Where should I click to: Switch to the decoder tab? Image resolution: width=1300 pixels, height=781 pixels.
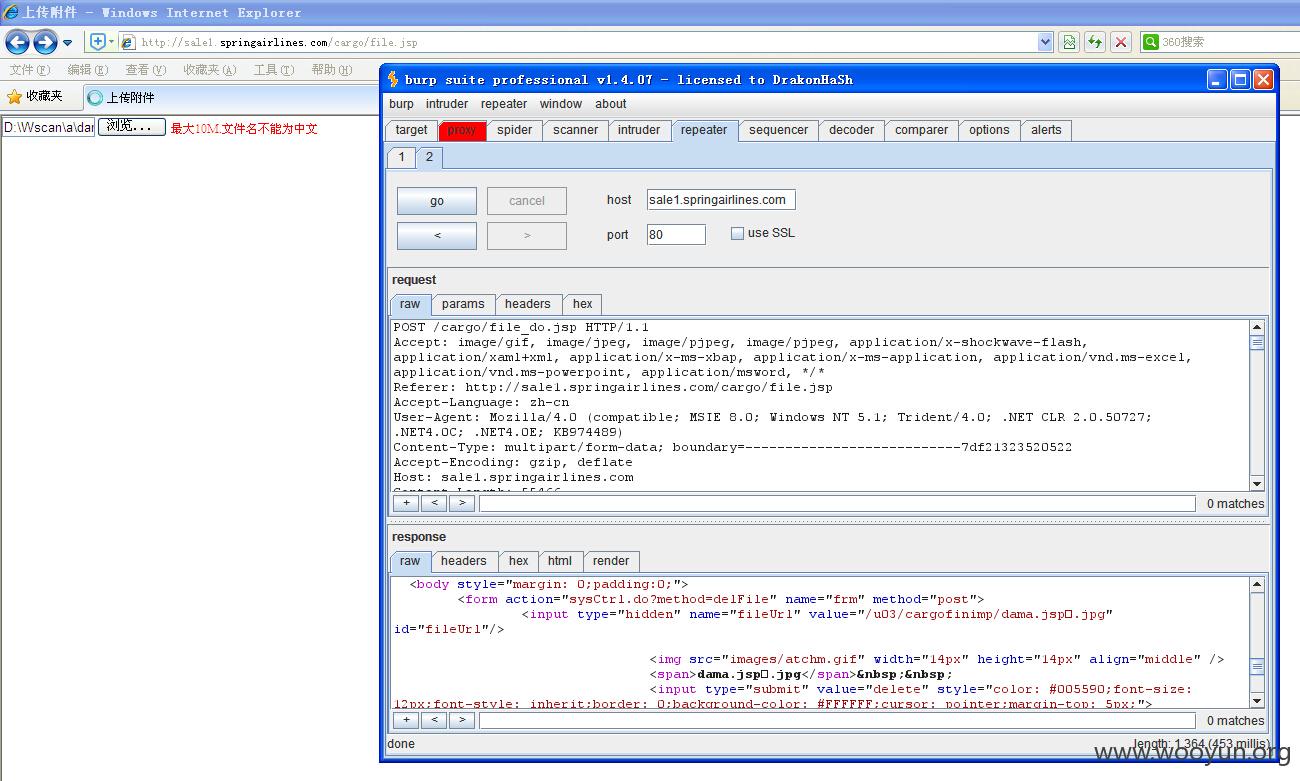(851, 130)
